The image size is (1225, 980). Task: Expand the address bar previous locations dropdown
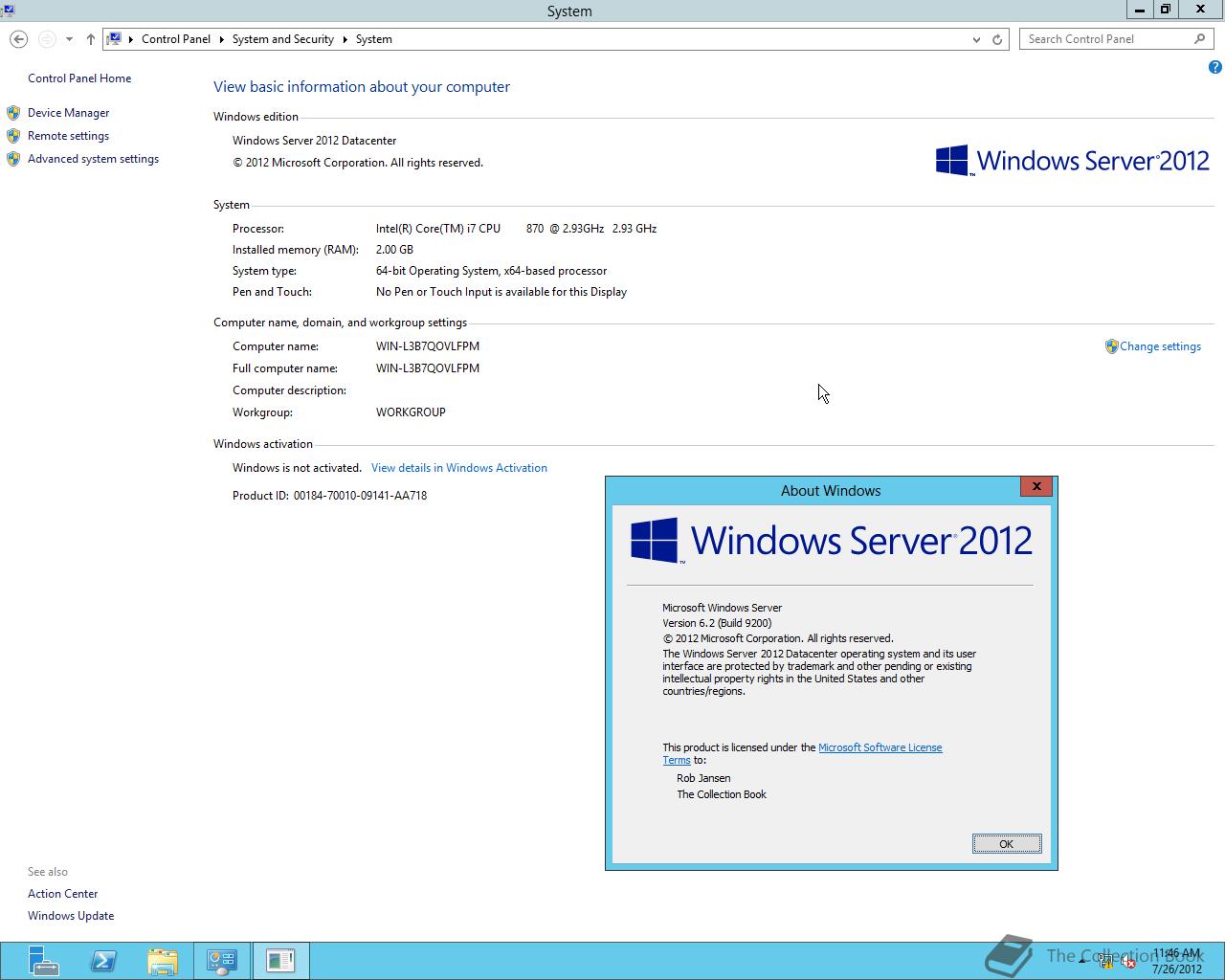976,39
